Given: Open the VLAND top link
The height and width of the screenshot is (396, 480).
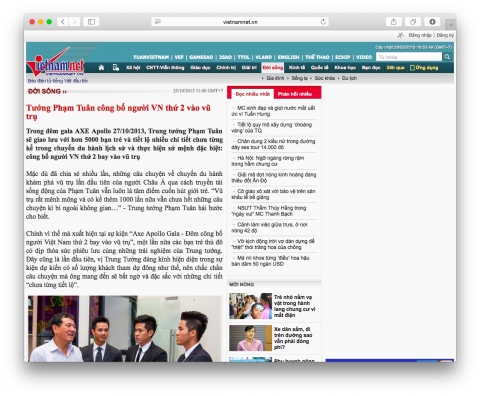Looking at the screenshot, I should coord(264,57).
